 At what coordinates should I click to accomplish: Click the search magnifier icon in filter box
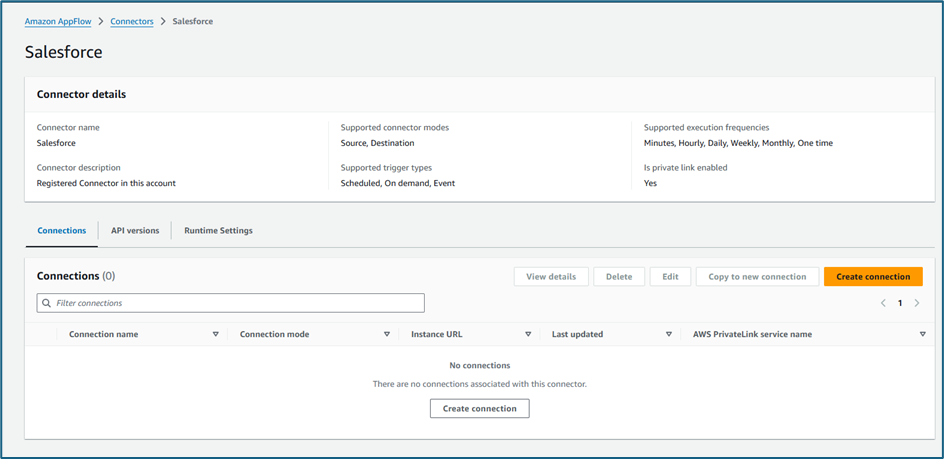[47, 303]
